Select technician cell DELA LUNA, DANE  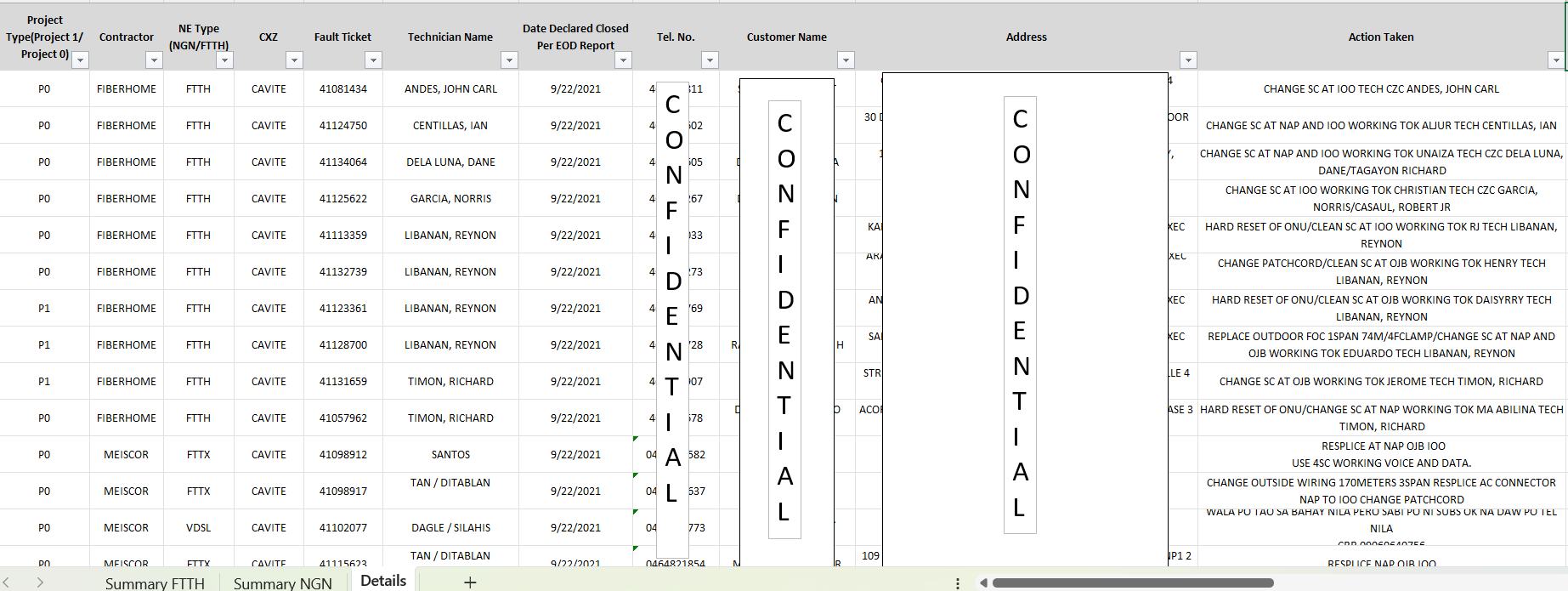(450, 162)
